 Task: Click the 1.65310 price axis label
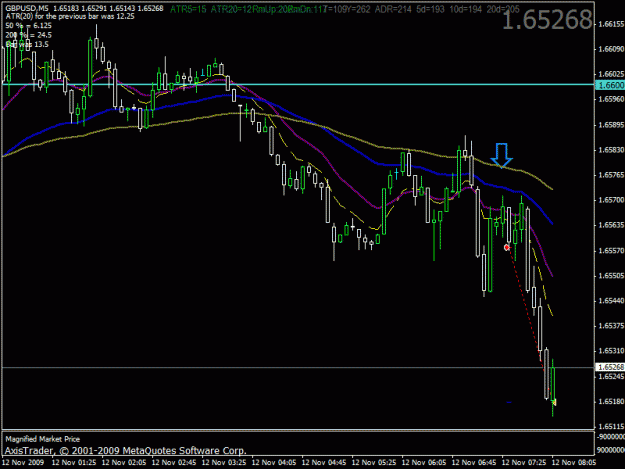[x=611, y=351]
